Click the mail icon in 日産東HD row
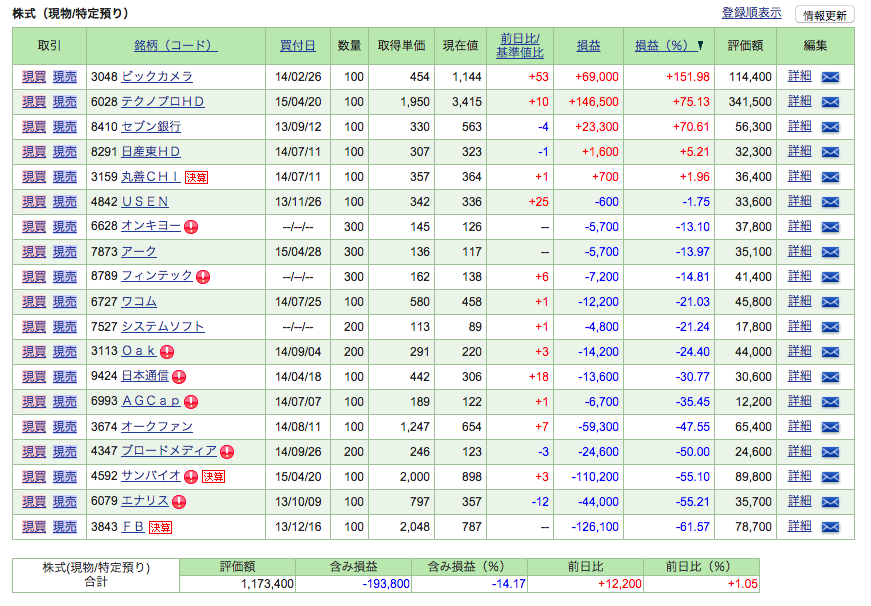Image resolution: width=871 pixels, height=606 pixels. pyautogui.click(x=830, y=152)
